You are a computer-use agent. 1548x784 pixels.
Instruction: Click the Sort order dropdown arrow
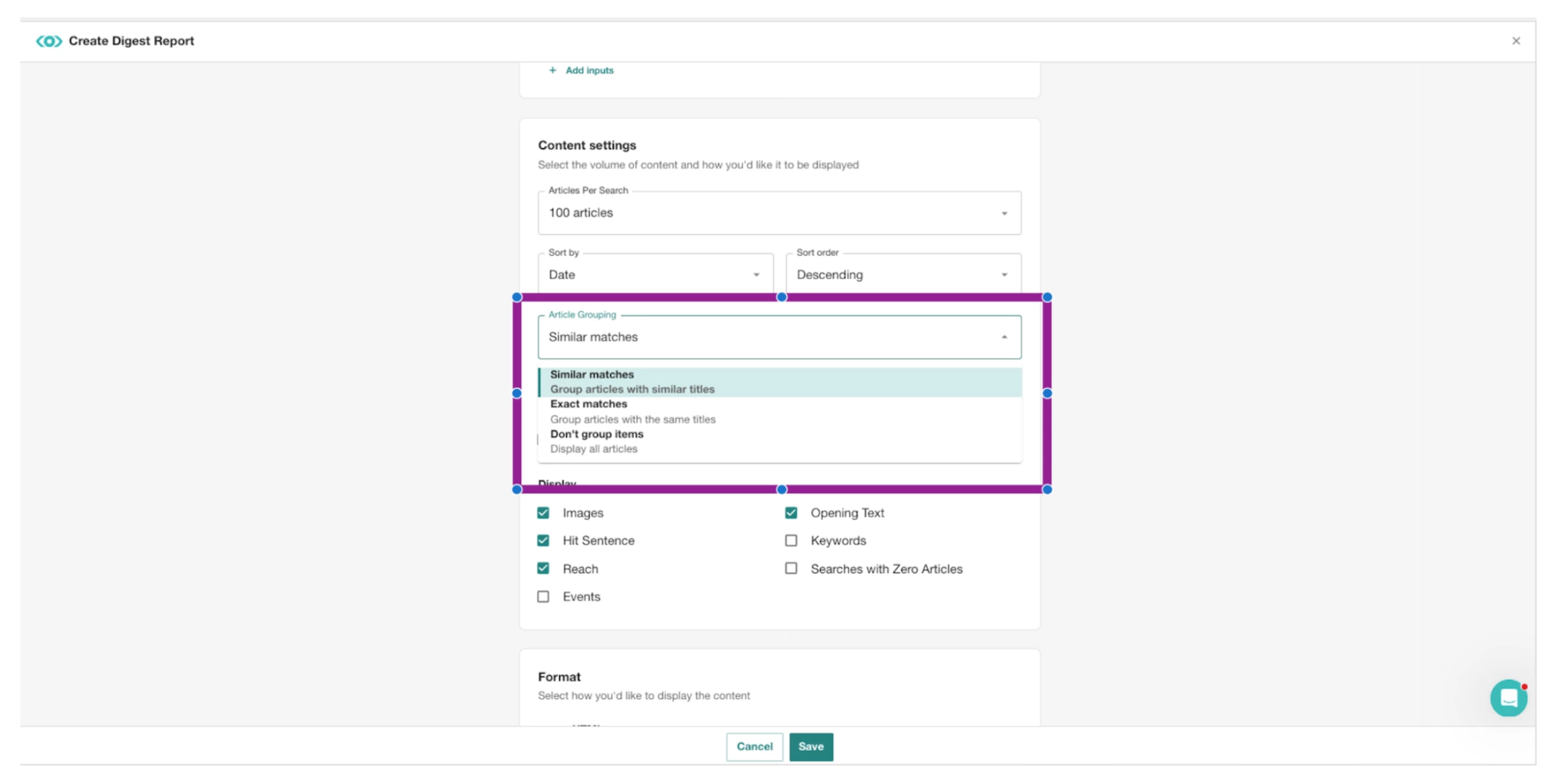tap(1004, 275)
